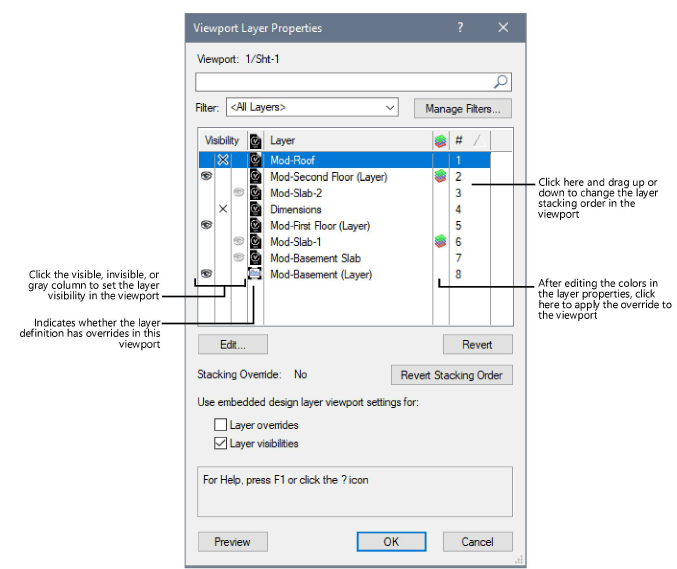Screen dimensions: 677x569
Task: Click the help question mark icon
Action: tap(460, 28)
